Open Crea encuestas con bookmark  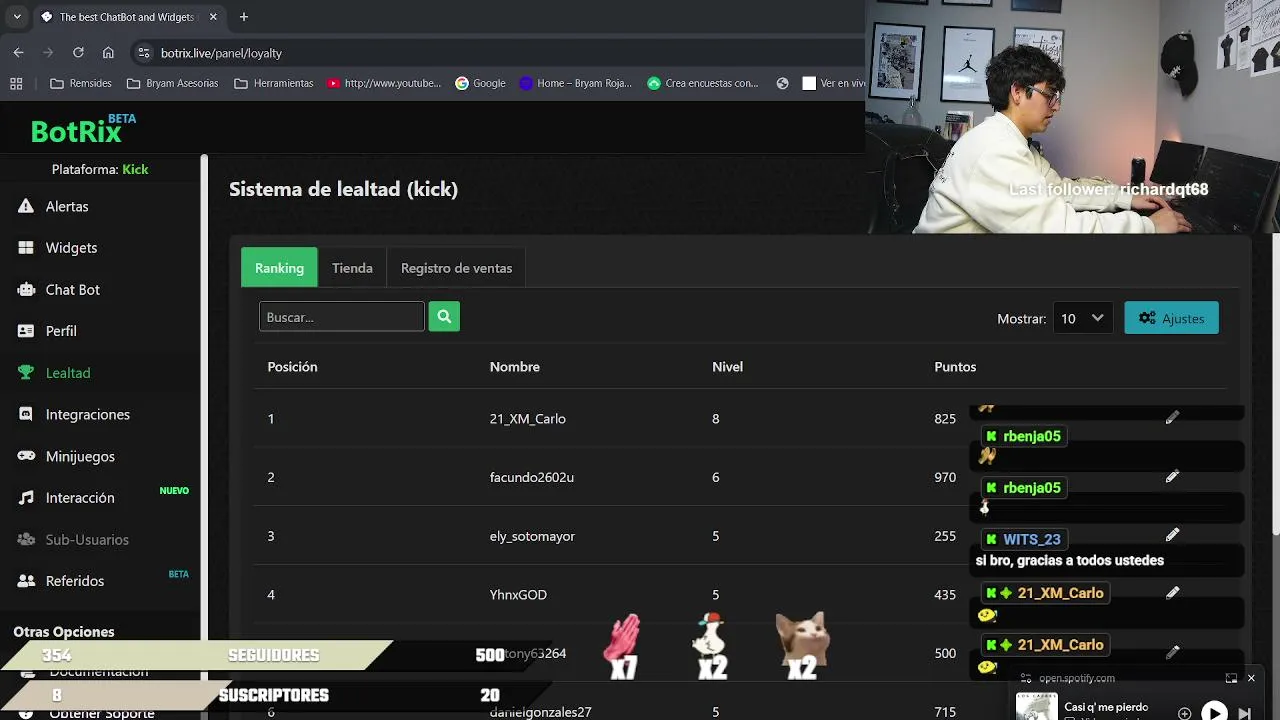tap(703, 83)
